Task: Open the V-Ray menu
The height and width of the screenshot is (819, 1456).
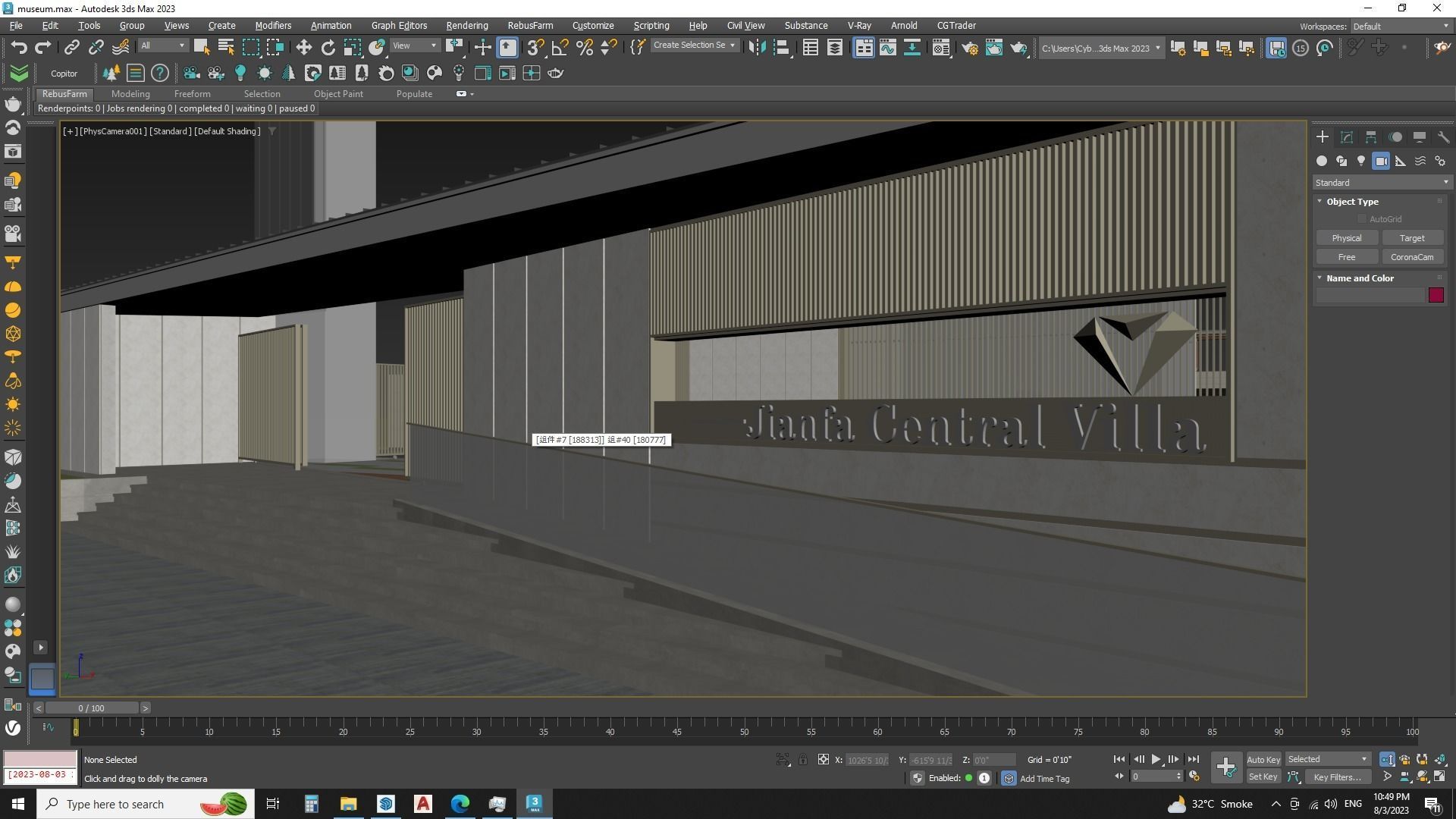Action: pyautogui.click(x=858, y=26)
